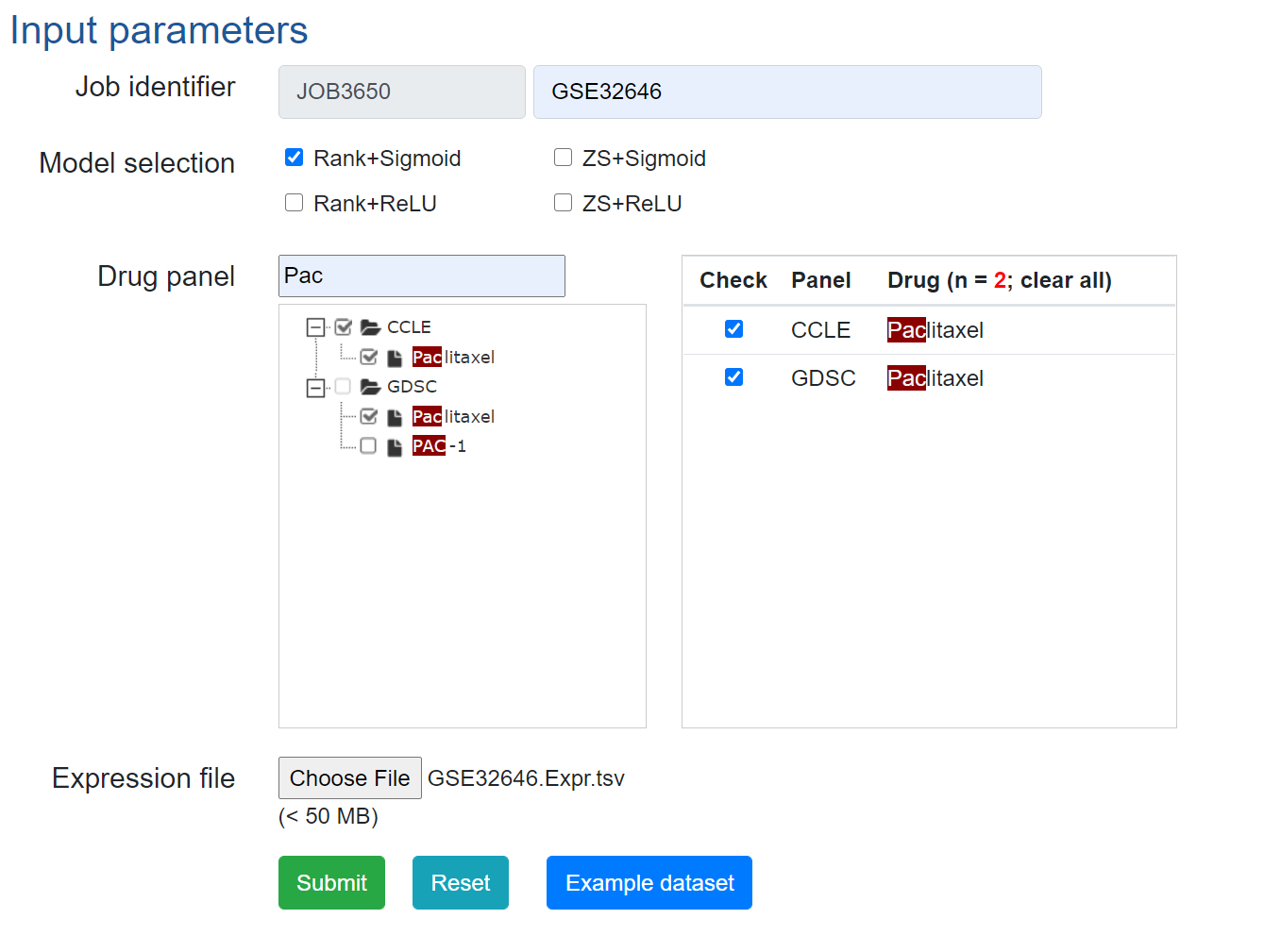Screen dimensions: 1264x952
Task: Uncheck CCLE Paclitaxel row in selected table
Action: pos(733,328)
